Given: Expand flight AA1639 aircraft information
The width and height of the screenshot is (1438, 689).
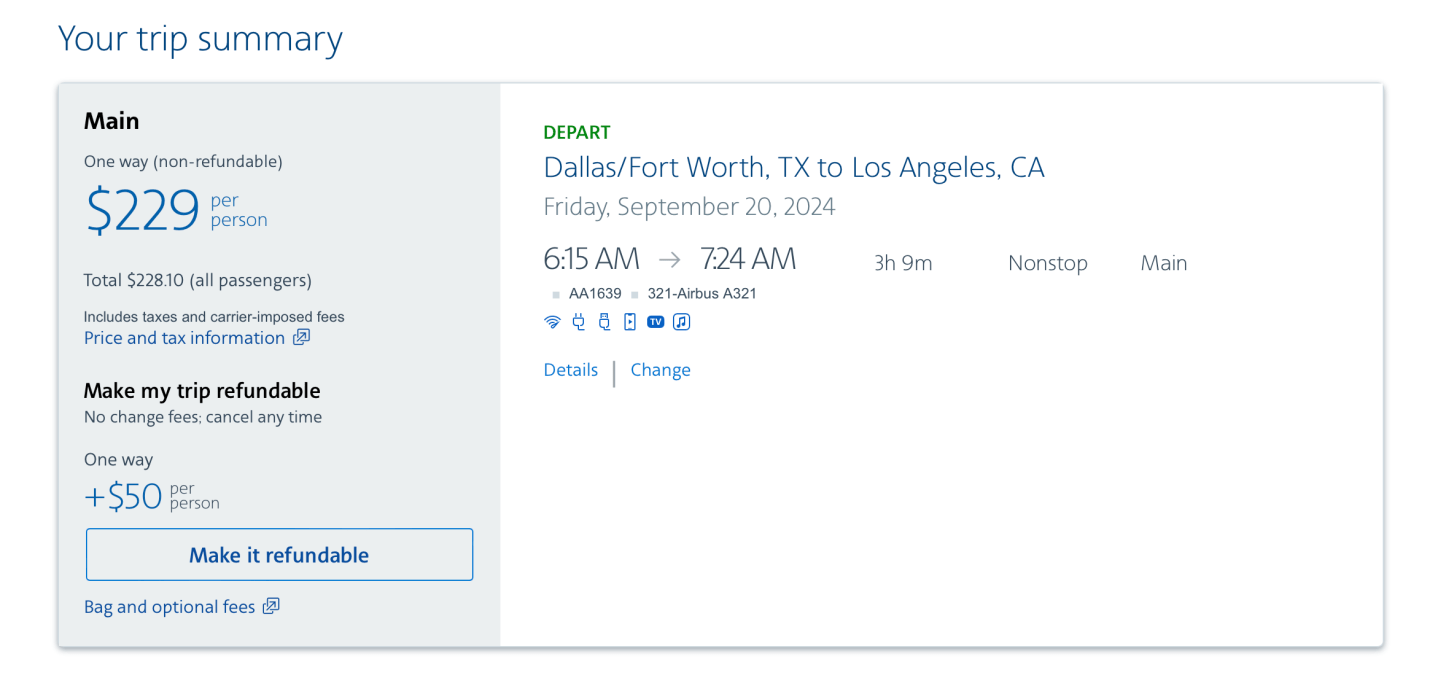Looking at the screenshot, I should point(595,293).
